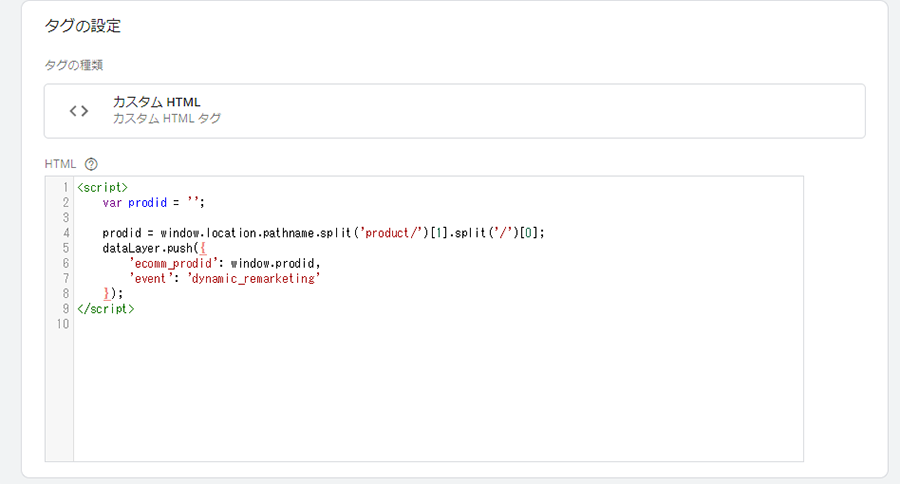Click the window.location.pathname.split code line

(323, 233)
